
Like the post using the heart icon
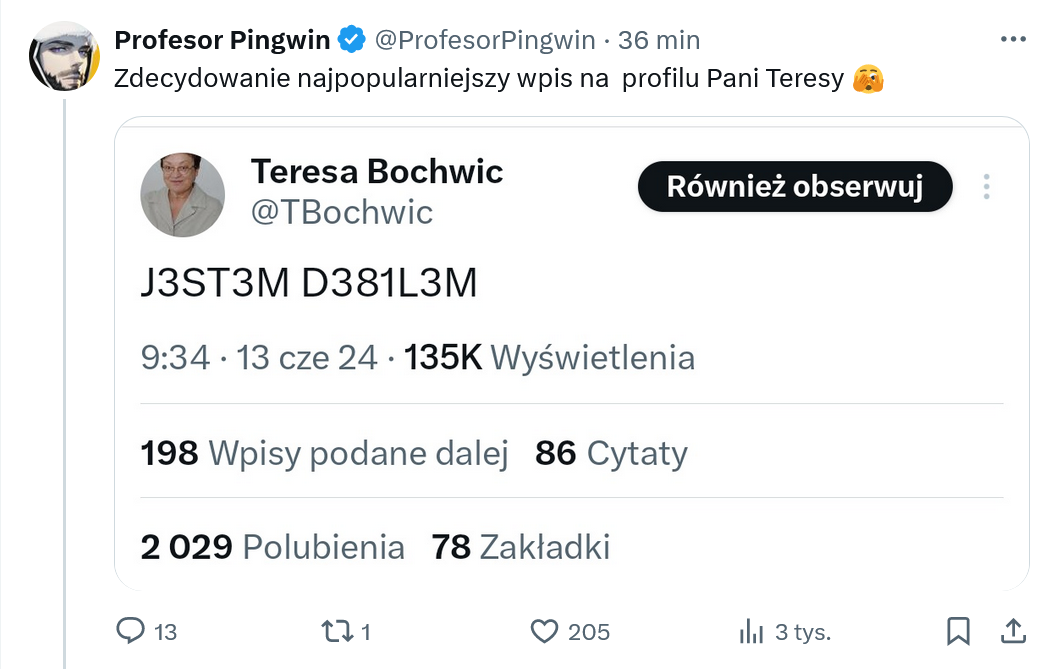pyautogui.click(x=544, y=631)
